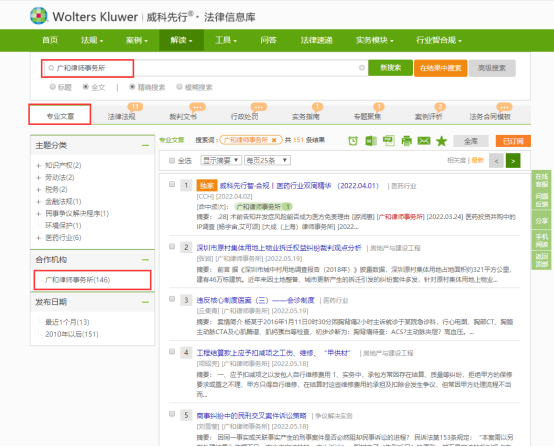Expand the 知识产权(2) category
The image size is (554, 447).
point(39,165)
